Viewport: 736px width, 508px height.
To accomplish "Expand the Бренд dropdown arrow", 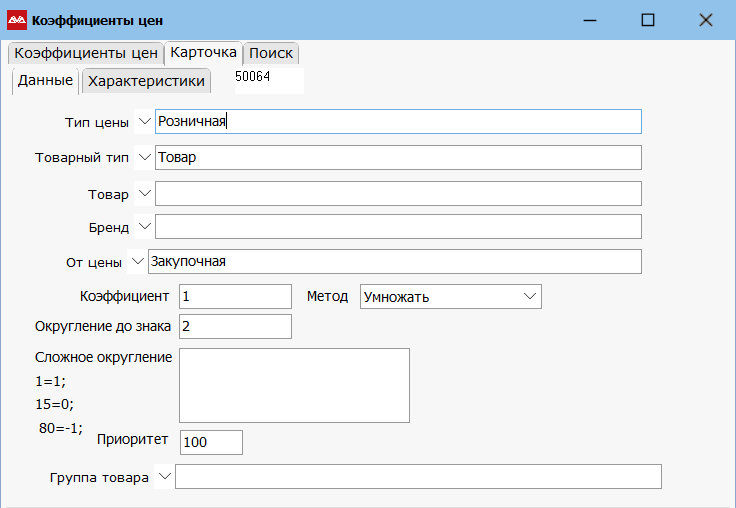I will click(x=144, y=226).
